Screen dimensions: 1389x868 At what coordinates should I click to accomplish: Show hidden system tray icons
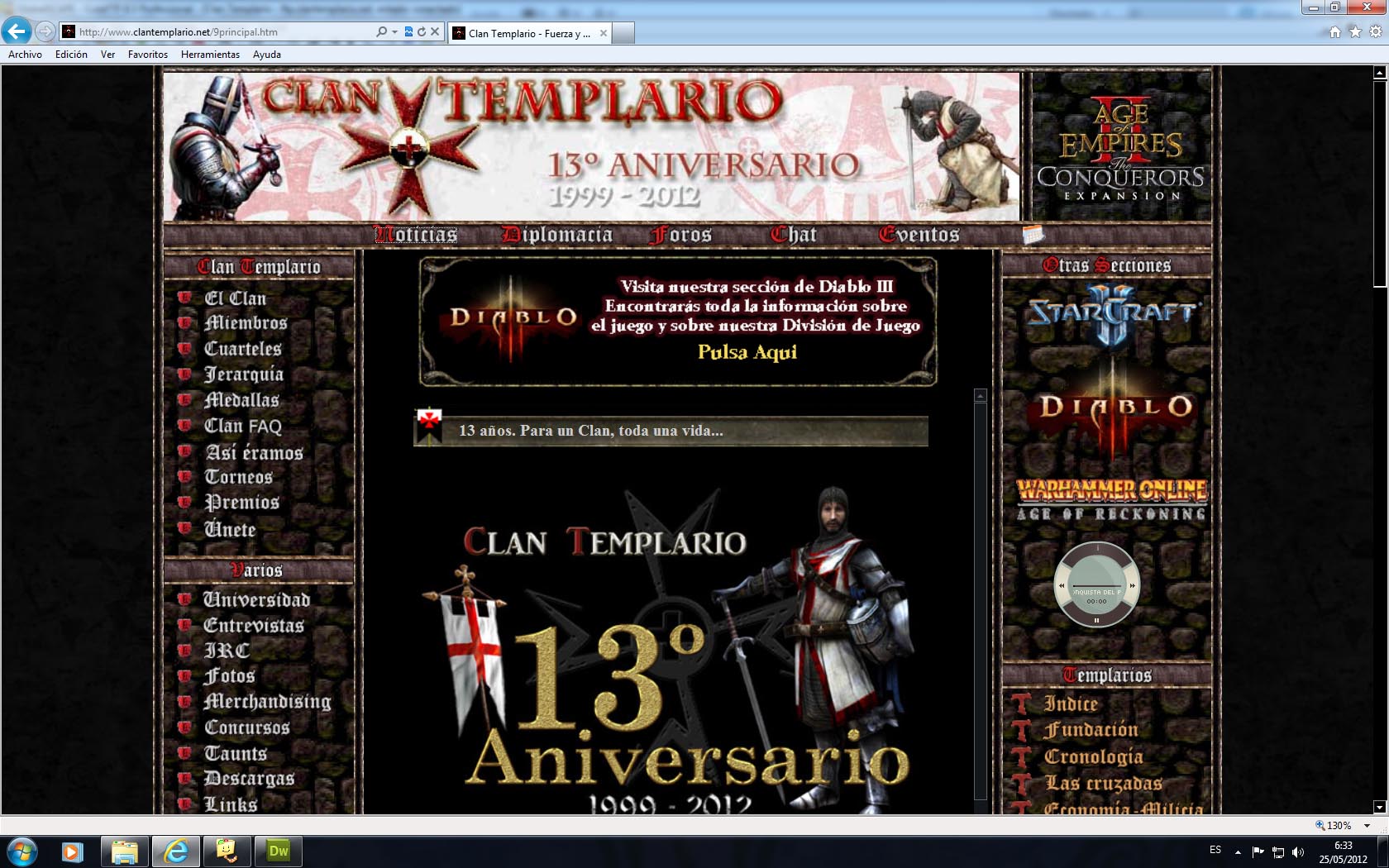point(1238,851)
